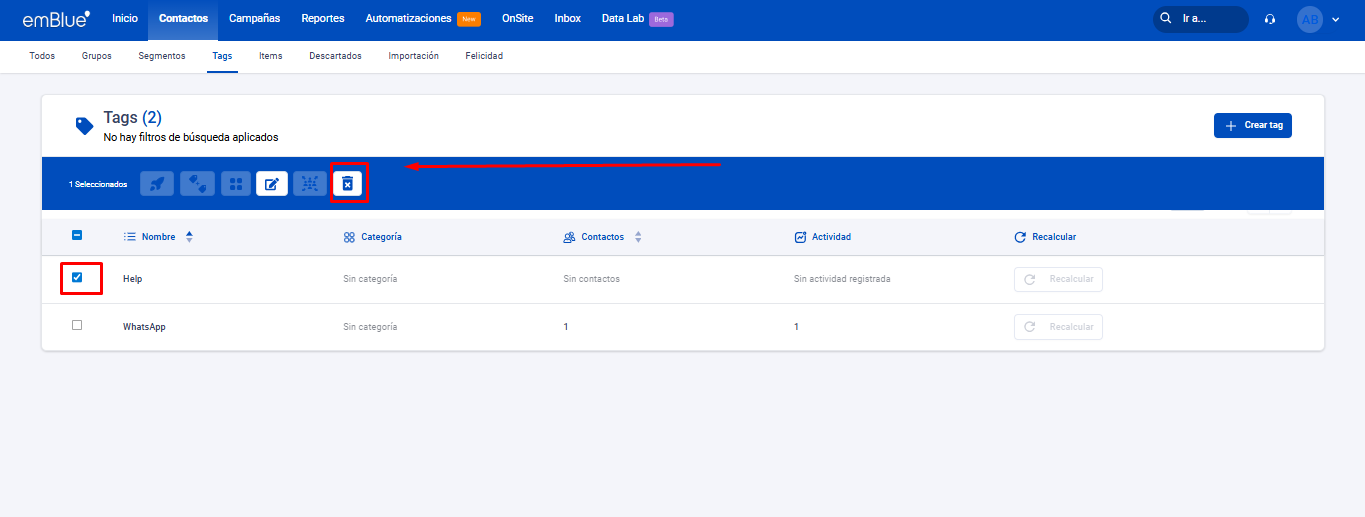Click the tags icon in selection toolbar
Viewport: 1365px width, 517px height.
tap(197, 184)
